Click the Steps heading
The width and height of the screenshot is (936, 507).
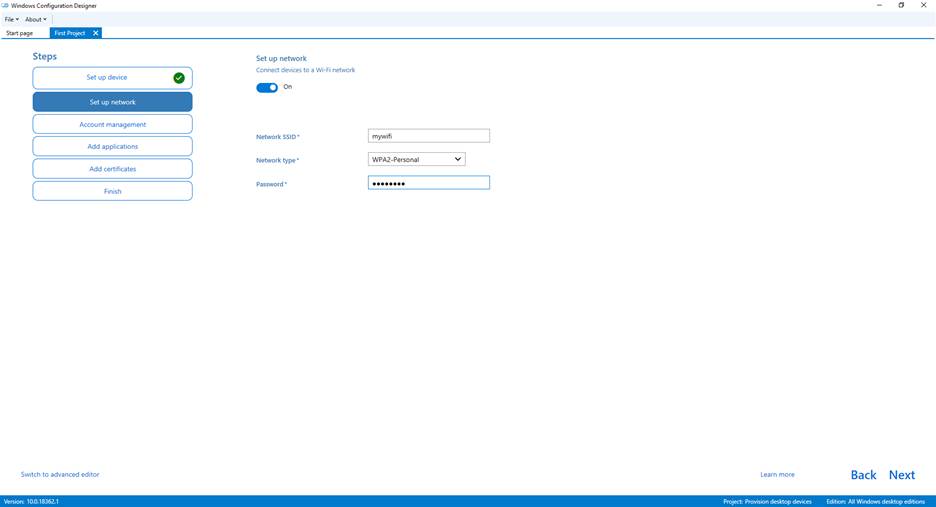(45, 56)
